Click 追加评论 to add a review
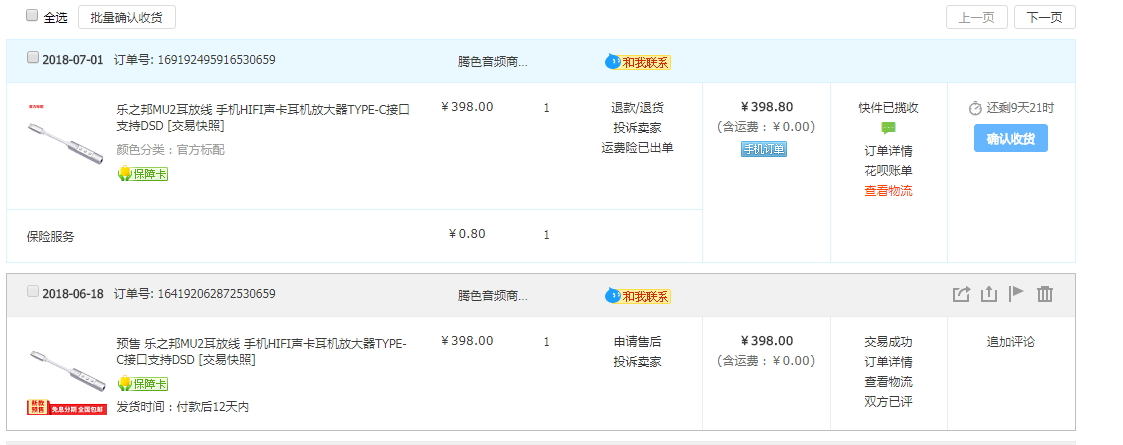 click(x=1010, y=342)
